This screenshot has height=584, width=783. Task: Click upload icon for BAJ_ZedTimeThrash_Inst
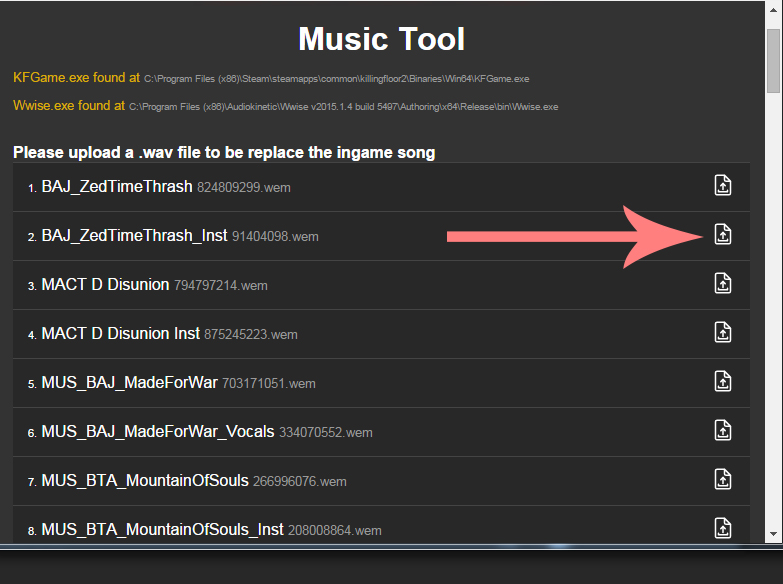[723, 235]
